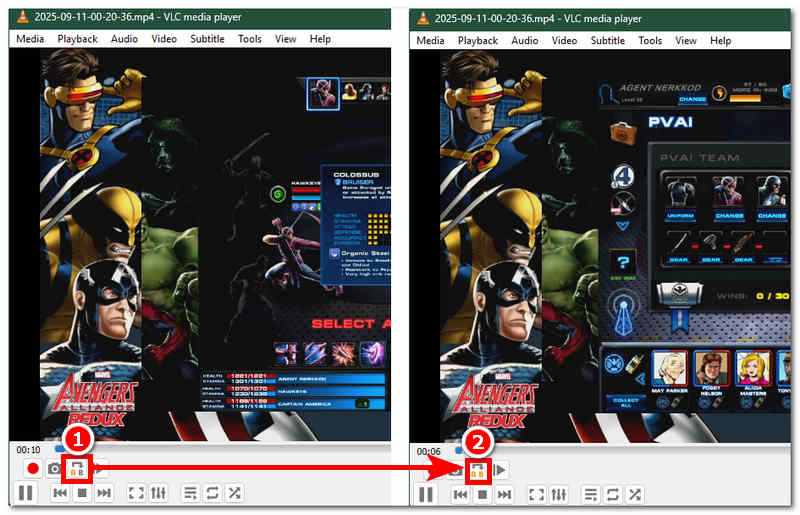Viewport: 800px width, 515px height.
Task: Open extended settings in right VLC window
Action: click(x=559, y=494)
